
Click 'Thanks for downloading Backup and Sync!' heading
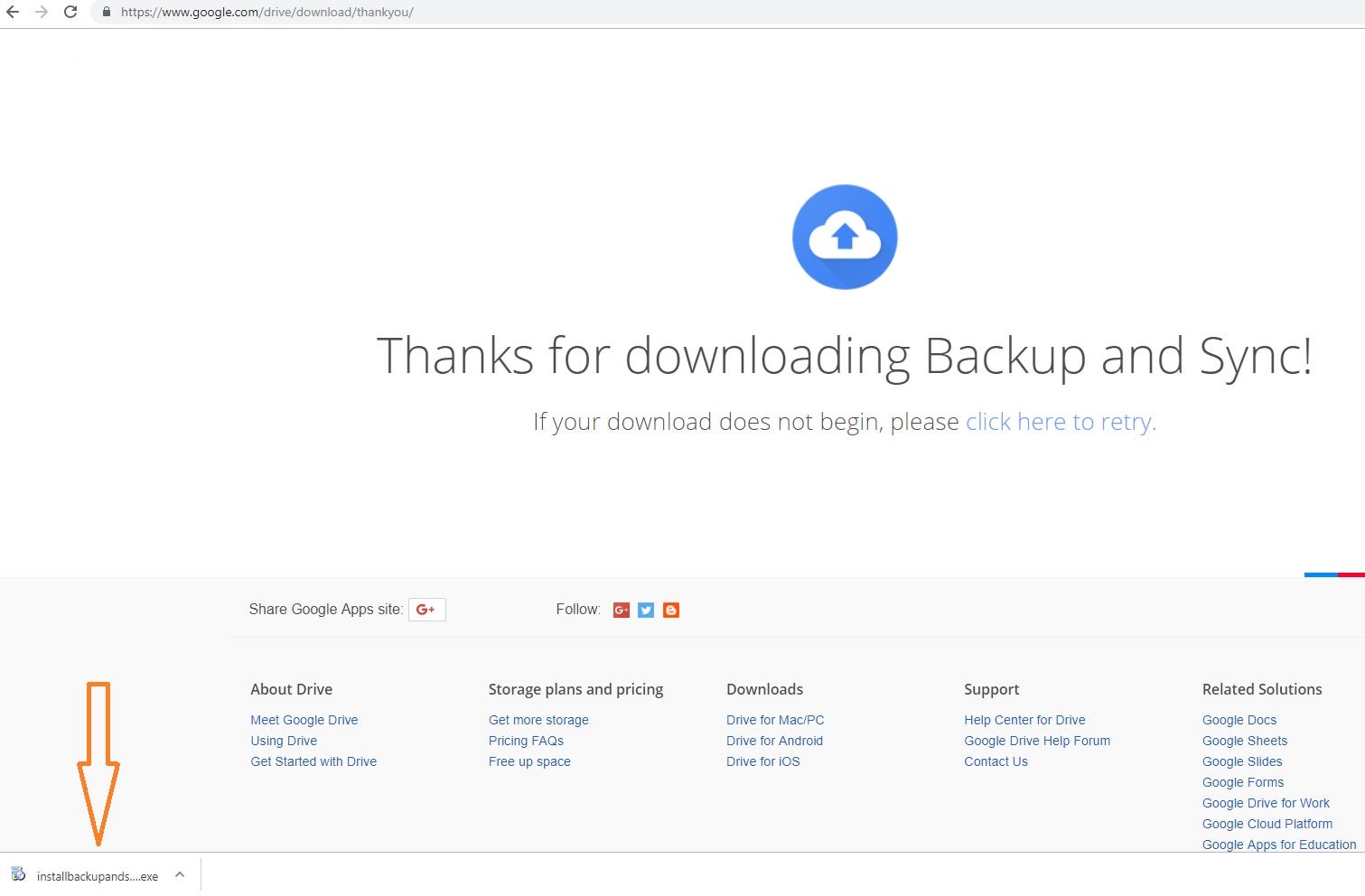tap(844, 356)
